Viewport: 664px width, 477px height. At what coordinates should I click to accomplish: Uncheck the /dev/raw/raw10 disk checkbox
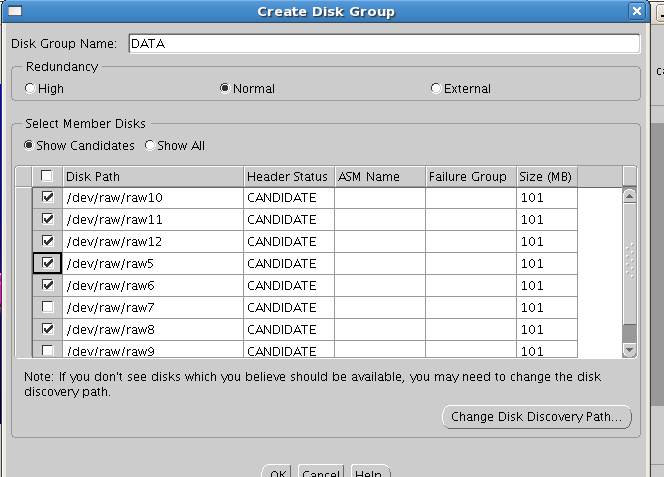pos(48,197)
